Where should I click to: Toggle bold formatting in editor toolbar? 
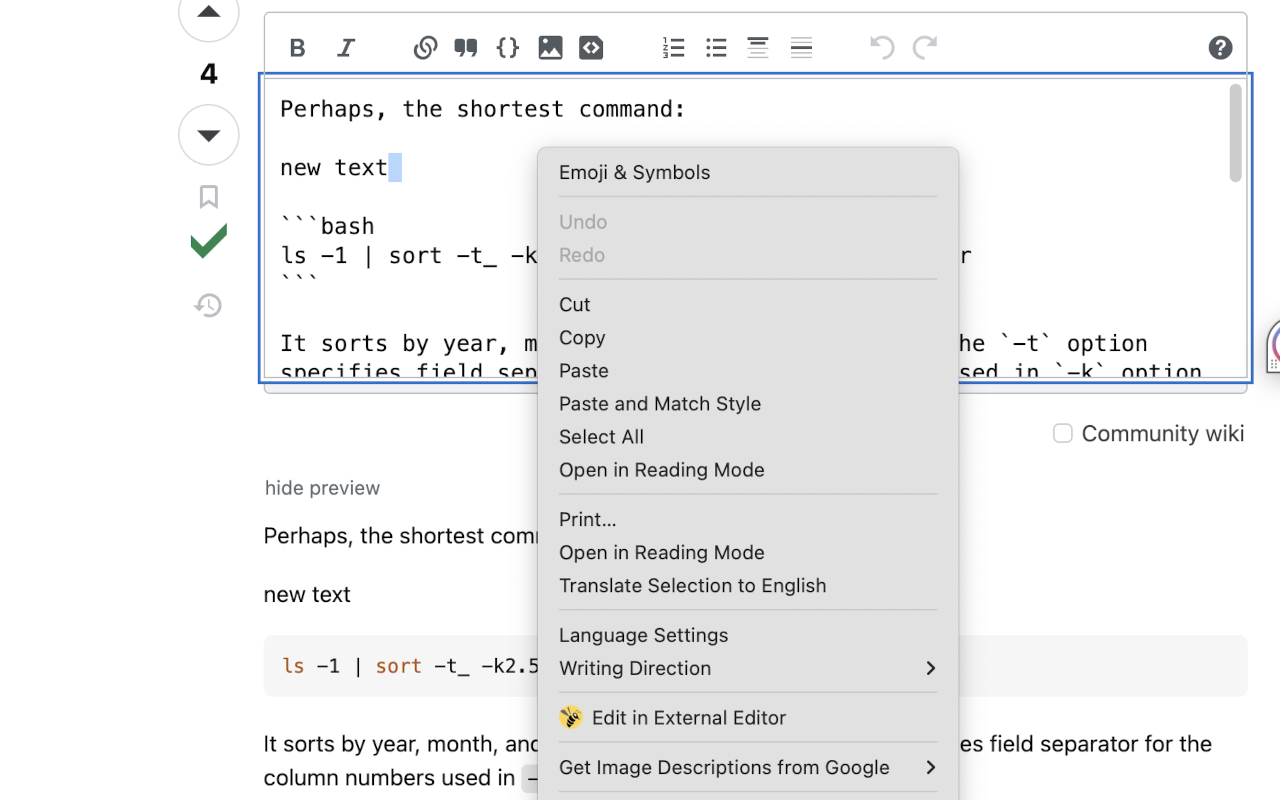297,47
